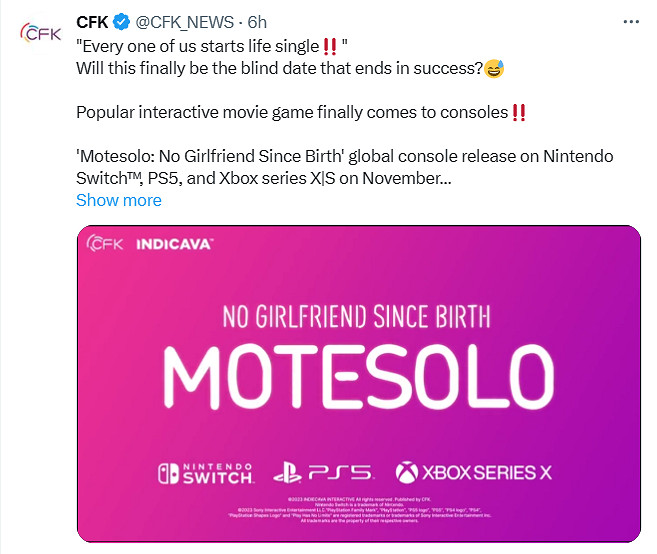The image size is (657, 554).
Task: Click the CFK logo inside banner
Action: tap(105, 243)
